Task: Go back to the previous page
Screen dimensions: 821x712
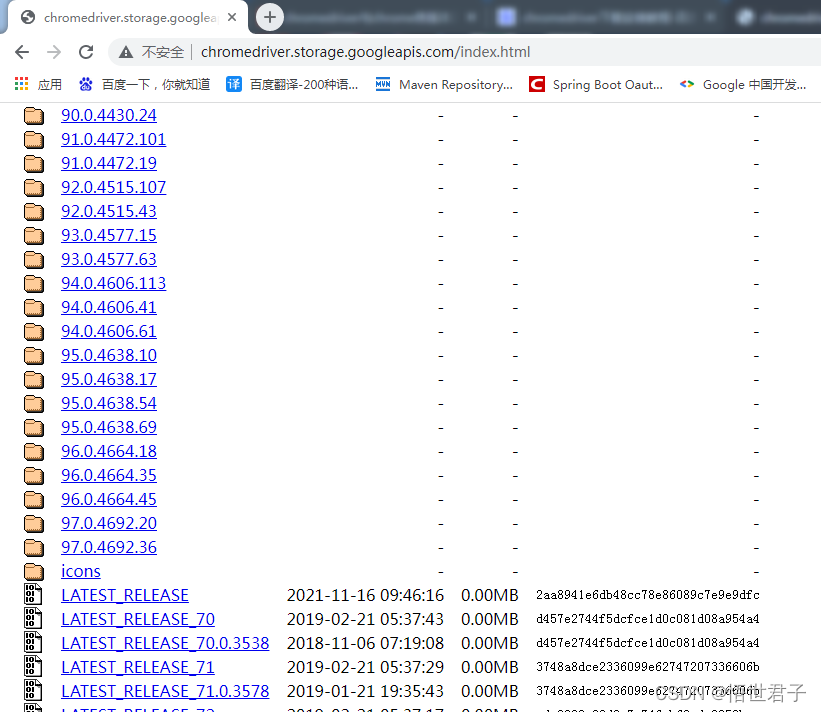Action: pyautogui.click(x=22, y=52)
